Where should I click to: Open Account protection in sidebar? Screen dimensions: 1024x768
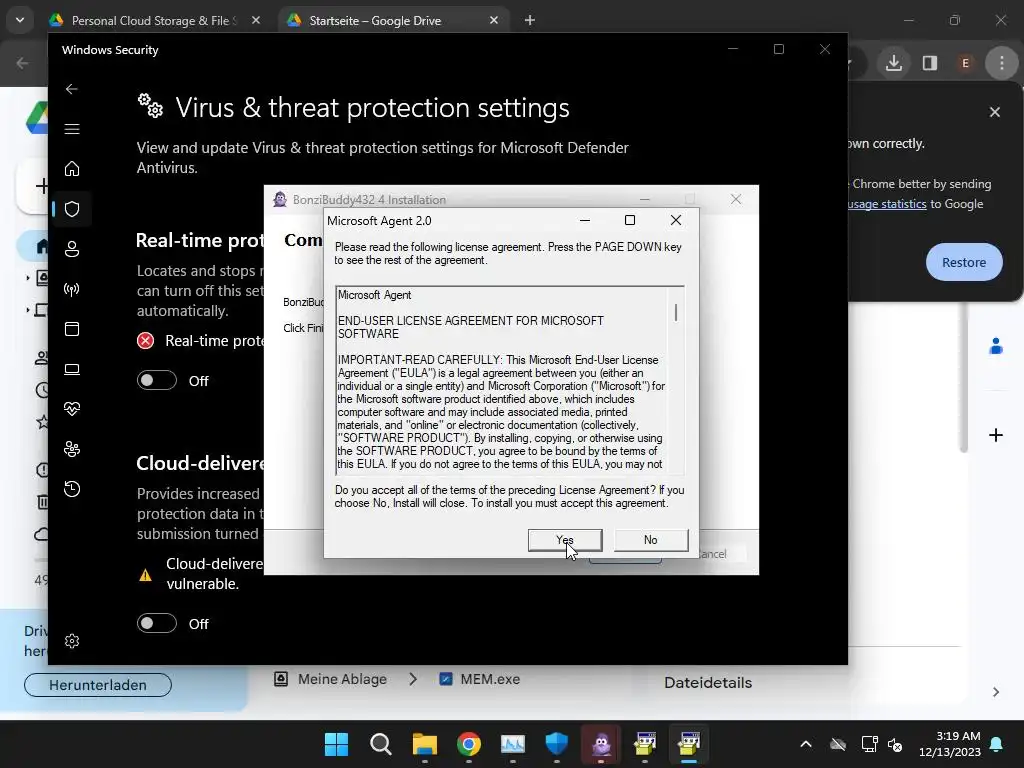(72, 249)
